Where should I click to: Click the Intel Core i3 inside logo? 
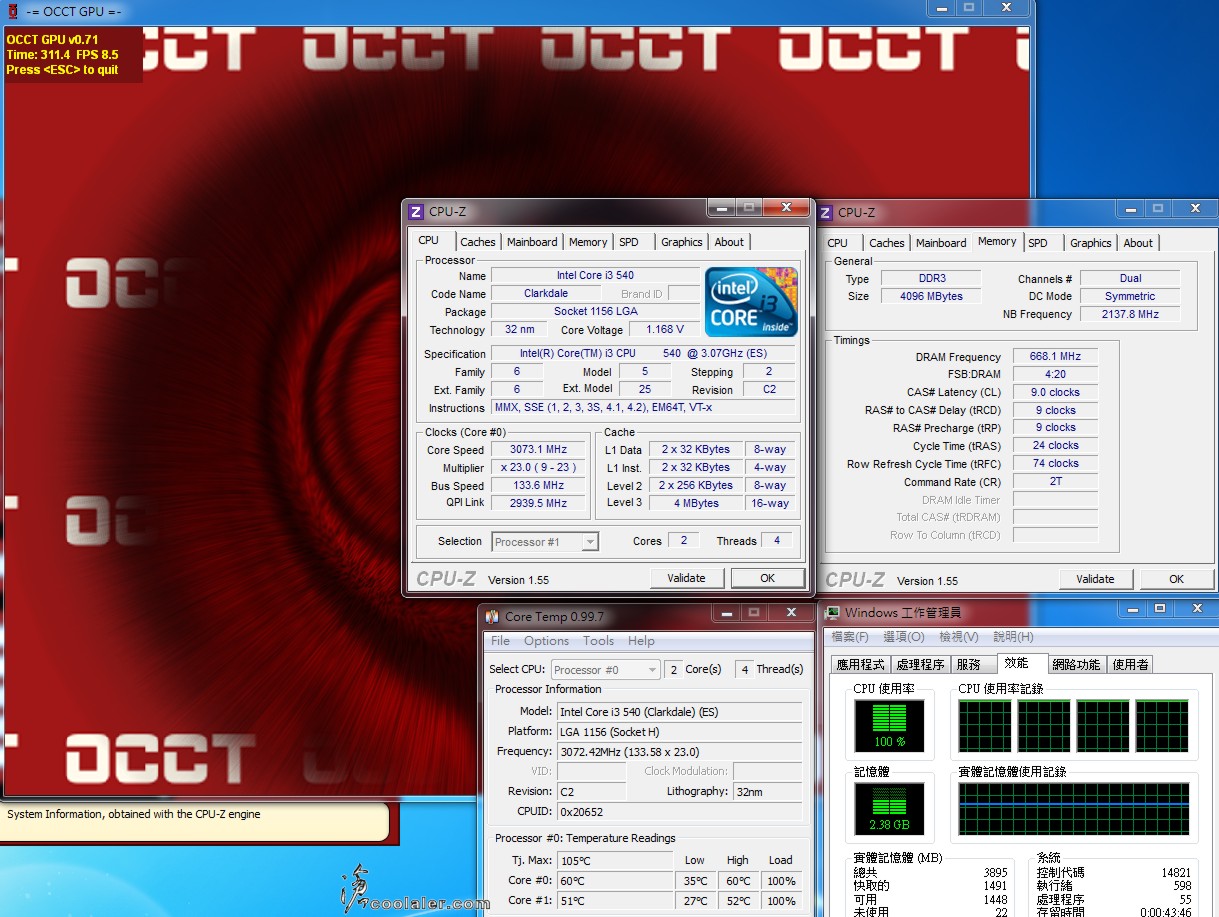(x=751, y=301)
